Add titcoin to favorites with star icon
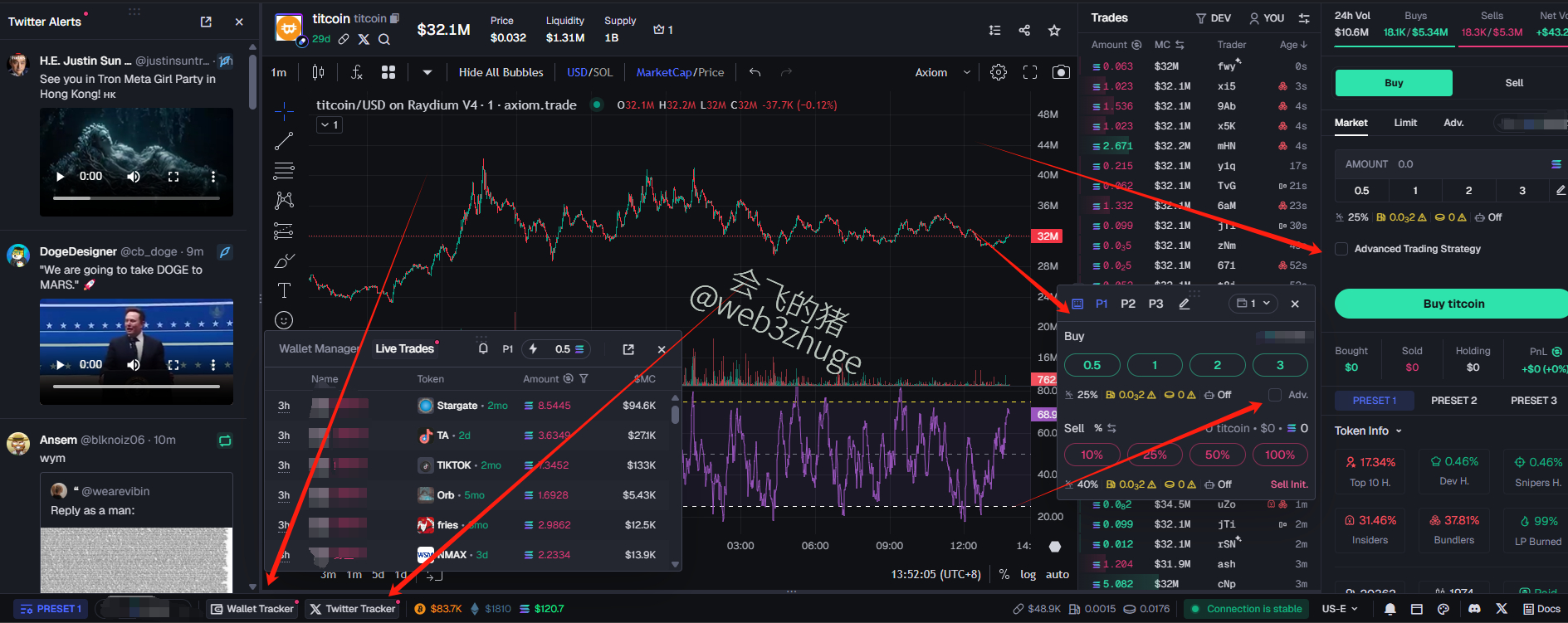 [x=1054, y=30]
